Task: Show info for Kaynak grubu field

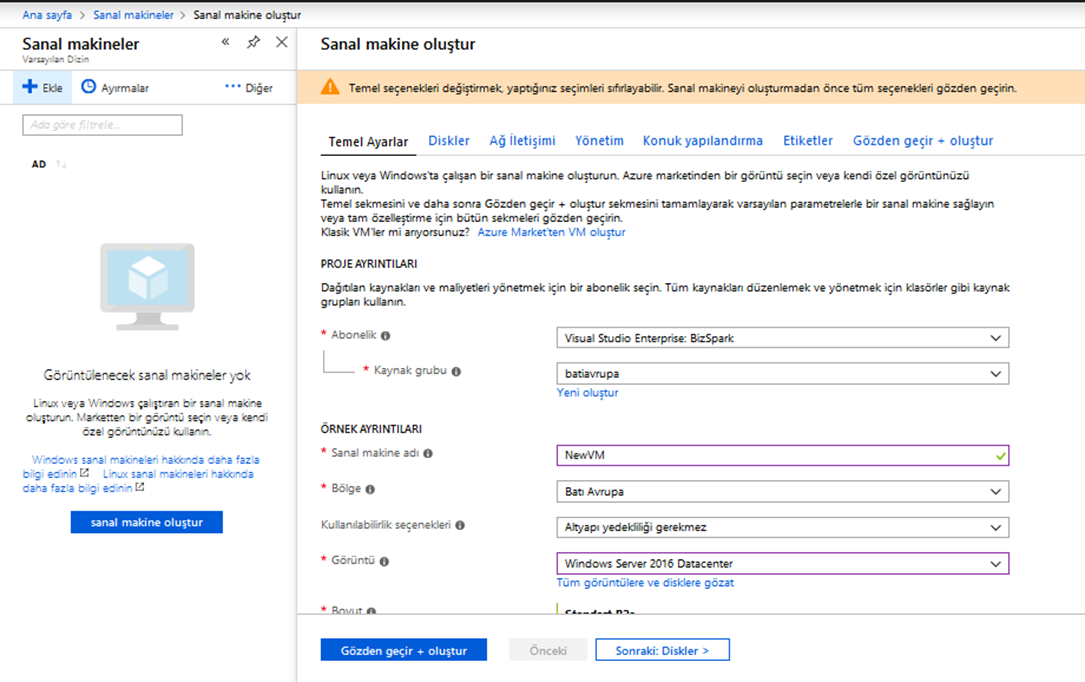Action: tap(456, 371)
